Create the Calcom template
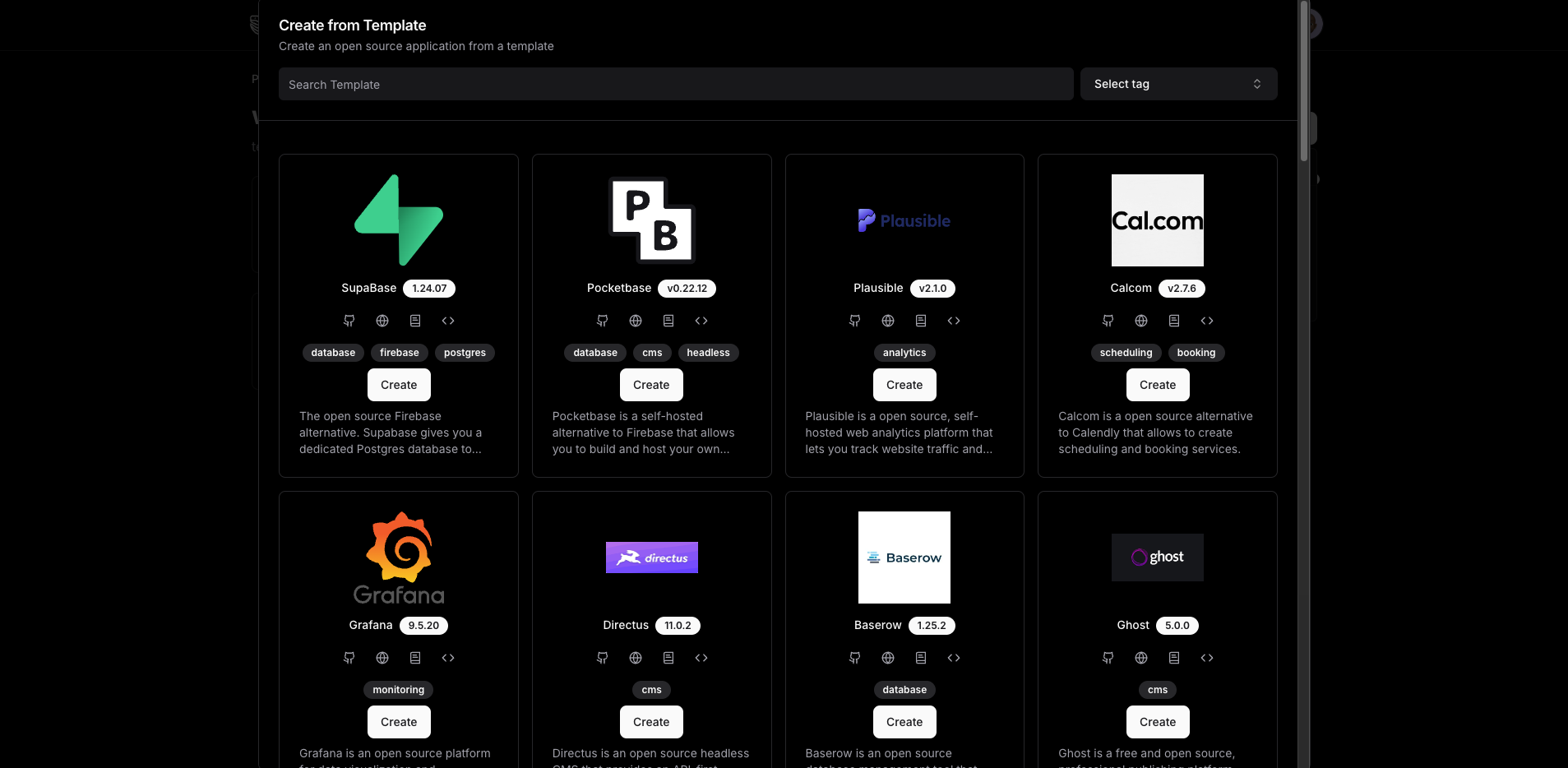1568x768 pixels. 1158,385
